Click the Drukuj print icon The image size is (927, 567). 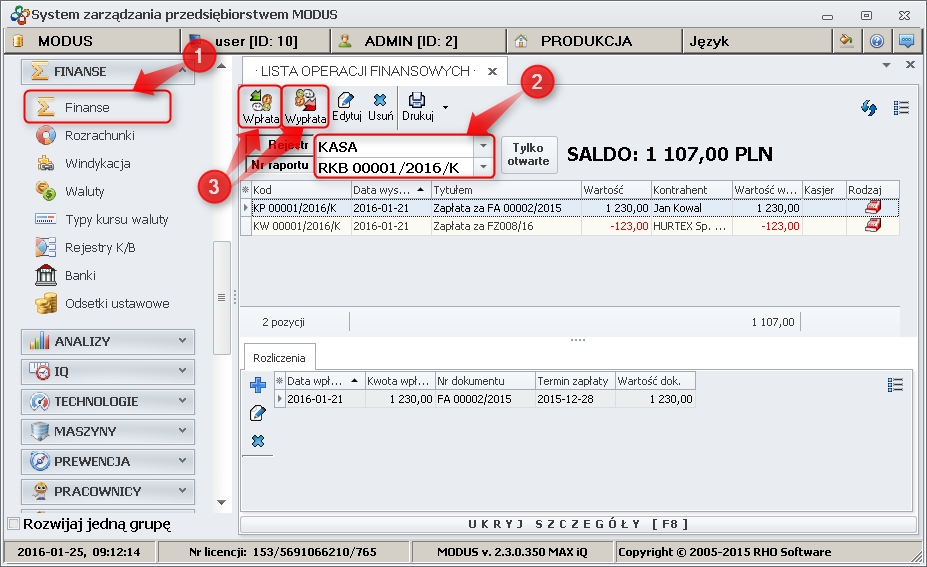click(417, 106)
